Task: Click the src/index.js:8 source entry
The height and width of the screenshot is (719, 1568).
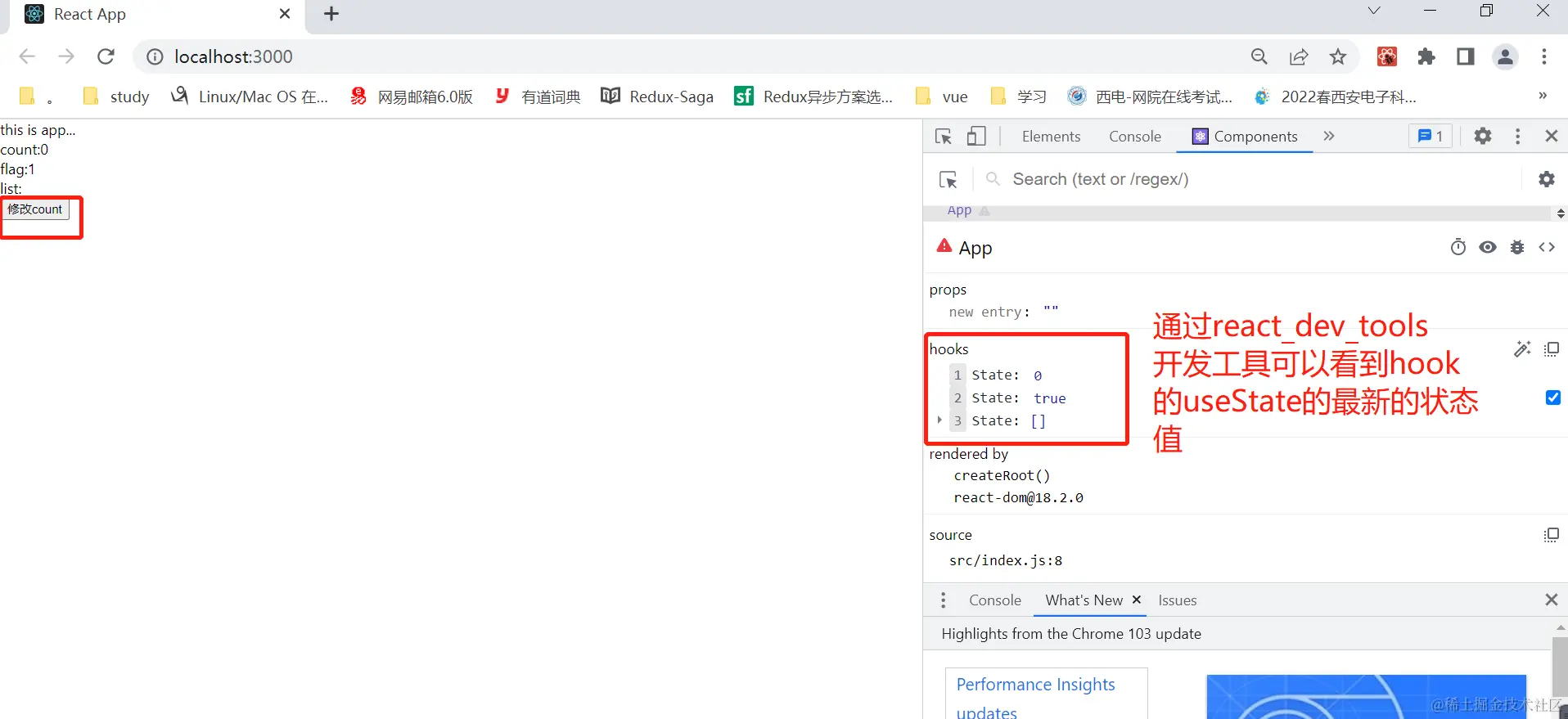Action: click(x=1006, y=560)
